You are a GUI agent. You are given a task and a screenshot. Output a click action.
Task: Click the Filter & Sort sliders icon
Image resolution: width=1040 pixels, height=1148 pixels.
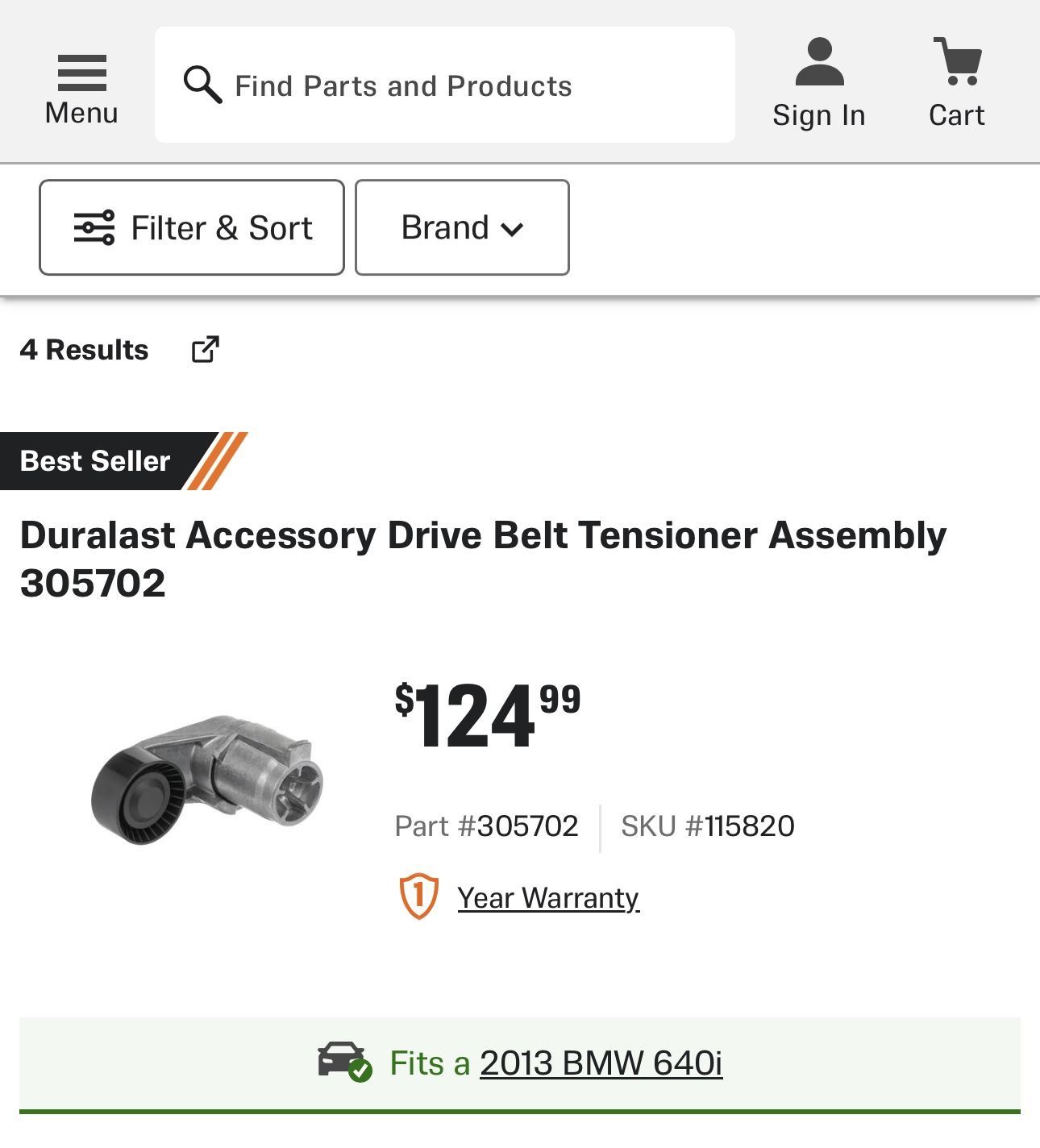point(94,228)
